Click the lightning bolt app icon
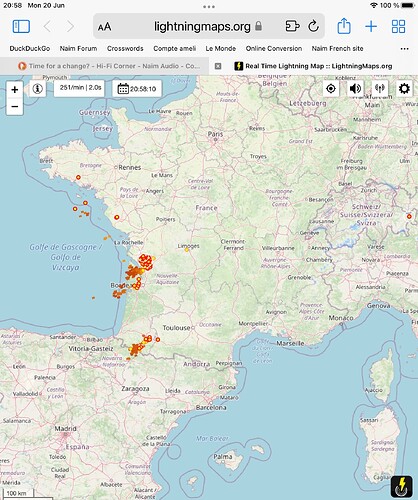Image resolution: width=418 pixels, height=500 pixels. point(402,486)
